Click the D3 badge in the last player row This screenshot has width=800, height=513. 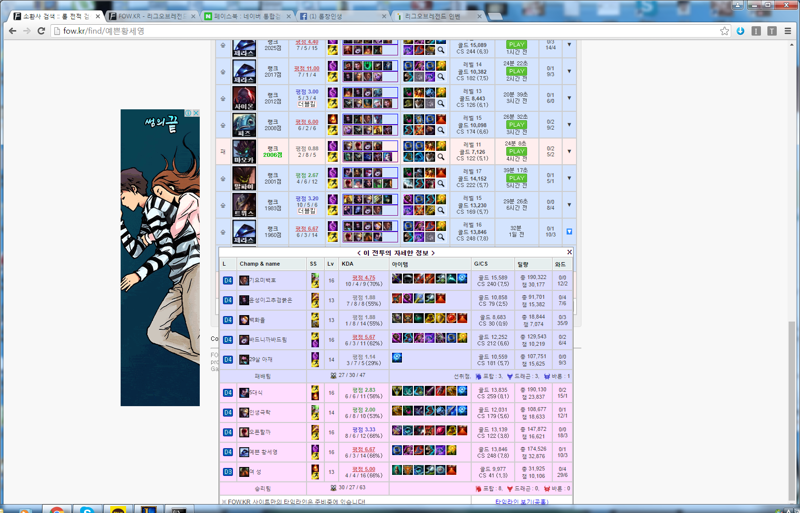(228, 472)
